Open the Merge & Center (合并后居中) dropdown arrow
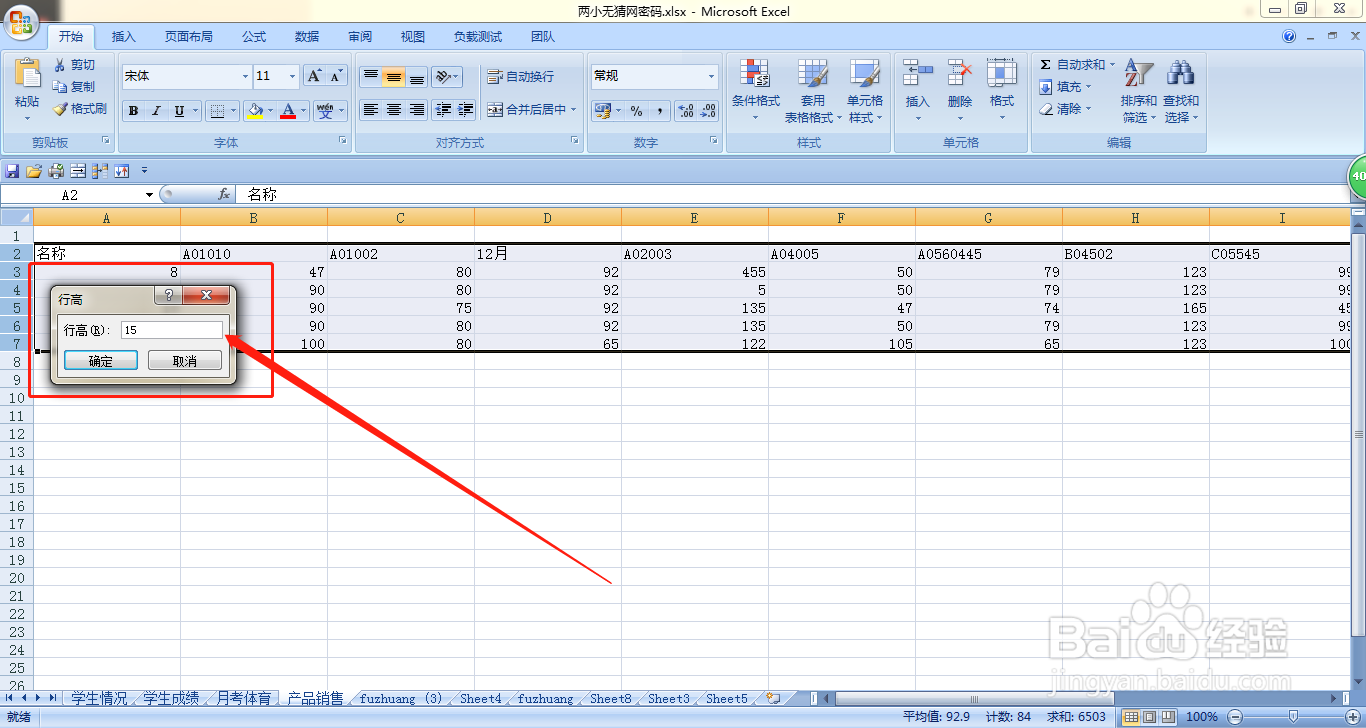This screenshot has height=728, width=1366. pyautogui.click(x=574, y=110)
